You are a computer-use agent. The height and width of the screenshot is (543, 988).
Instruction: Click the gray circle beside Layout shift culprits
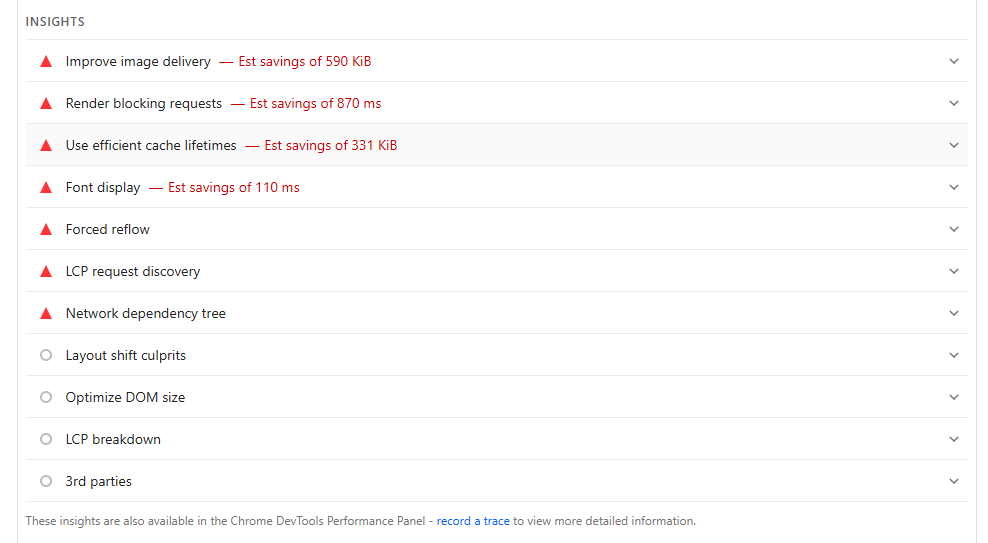pyautogui.click(x=46, y=355)
